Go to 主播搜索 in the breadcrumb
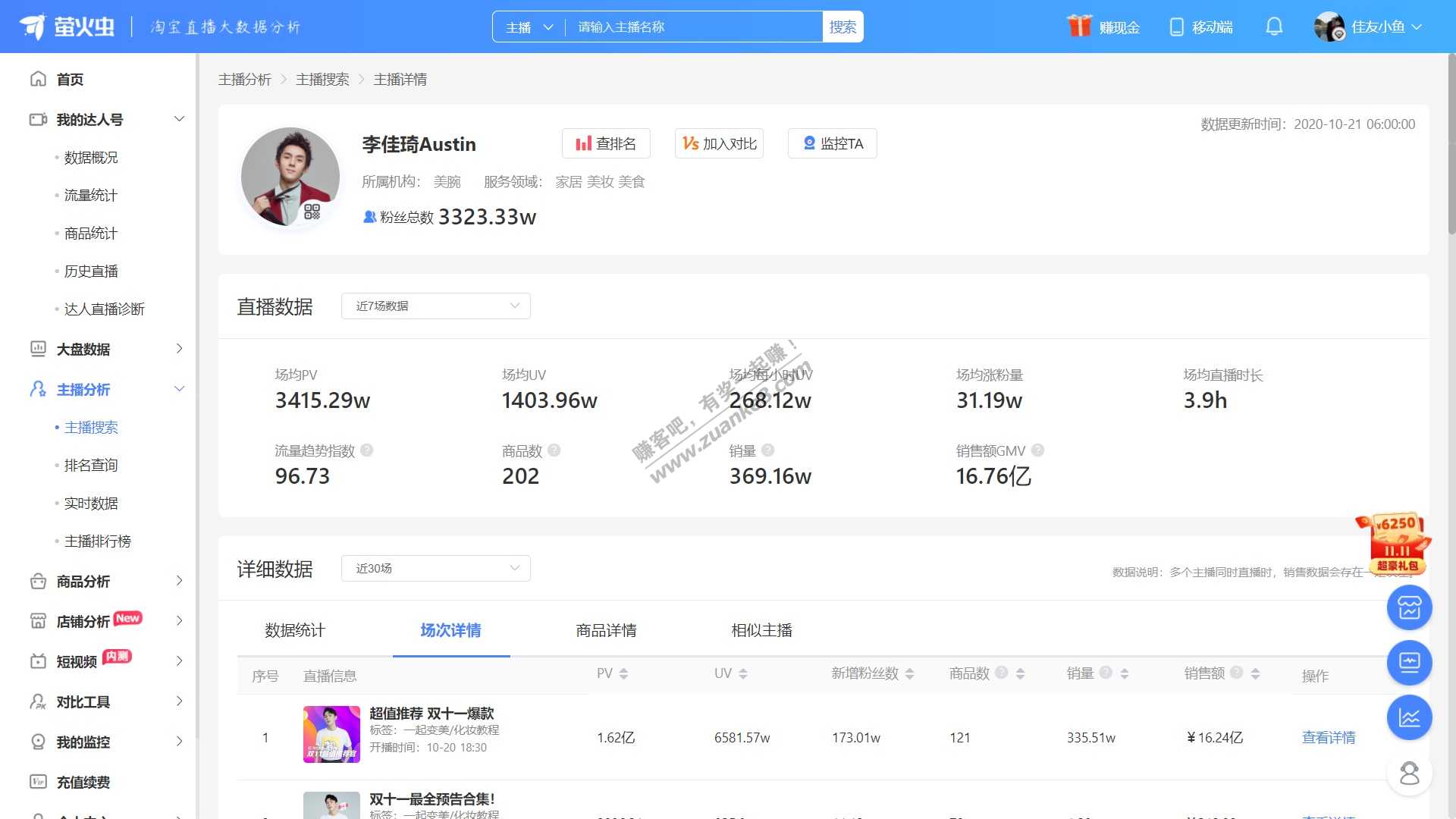This screenshot has height=819, width=1456. 322,80
